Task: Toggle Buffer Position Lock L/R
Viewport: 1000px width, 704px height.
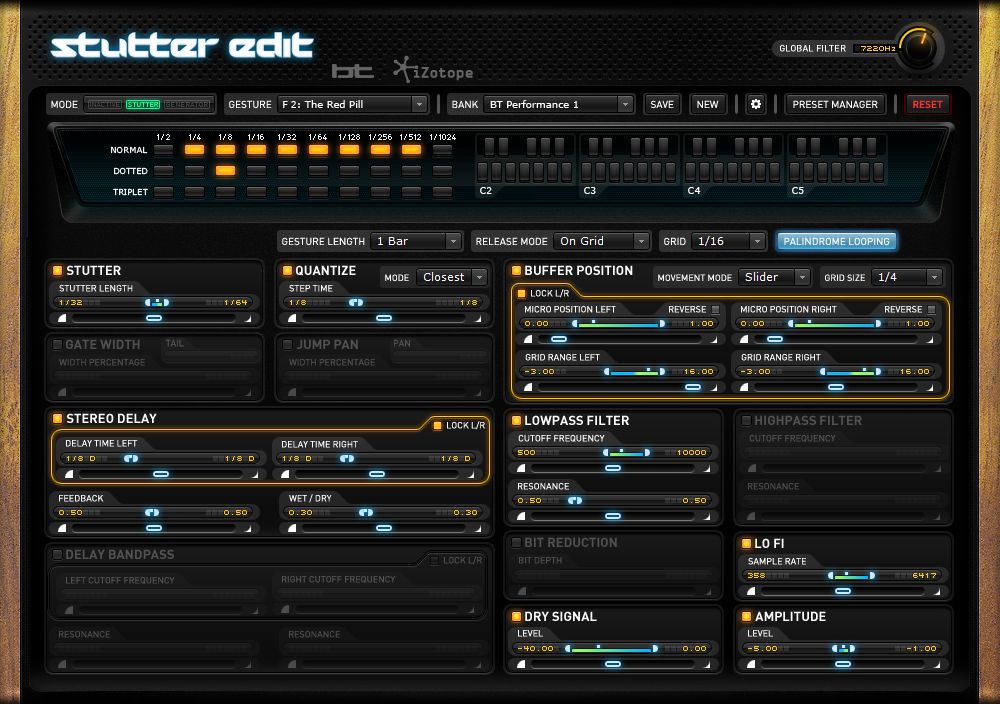Action: (522, 293)
